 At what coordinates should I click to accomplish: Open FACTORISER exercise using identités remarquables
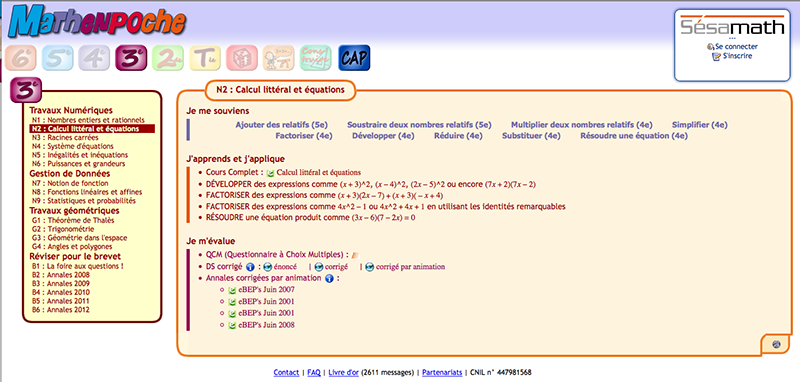(386, 207)
